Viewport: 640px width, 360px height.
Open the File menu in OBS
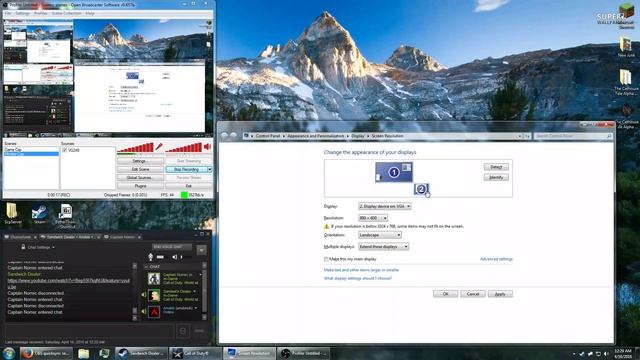click(x=8, y=13)
